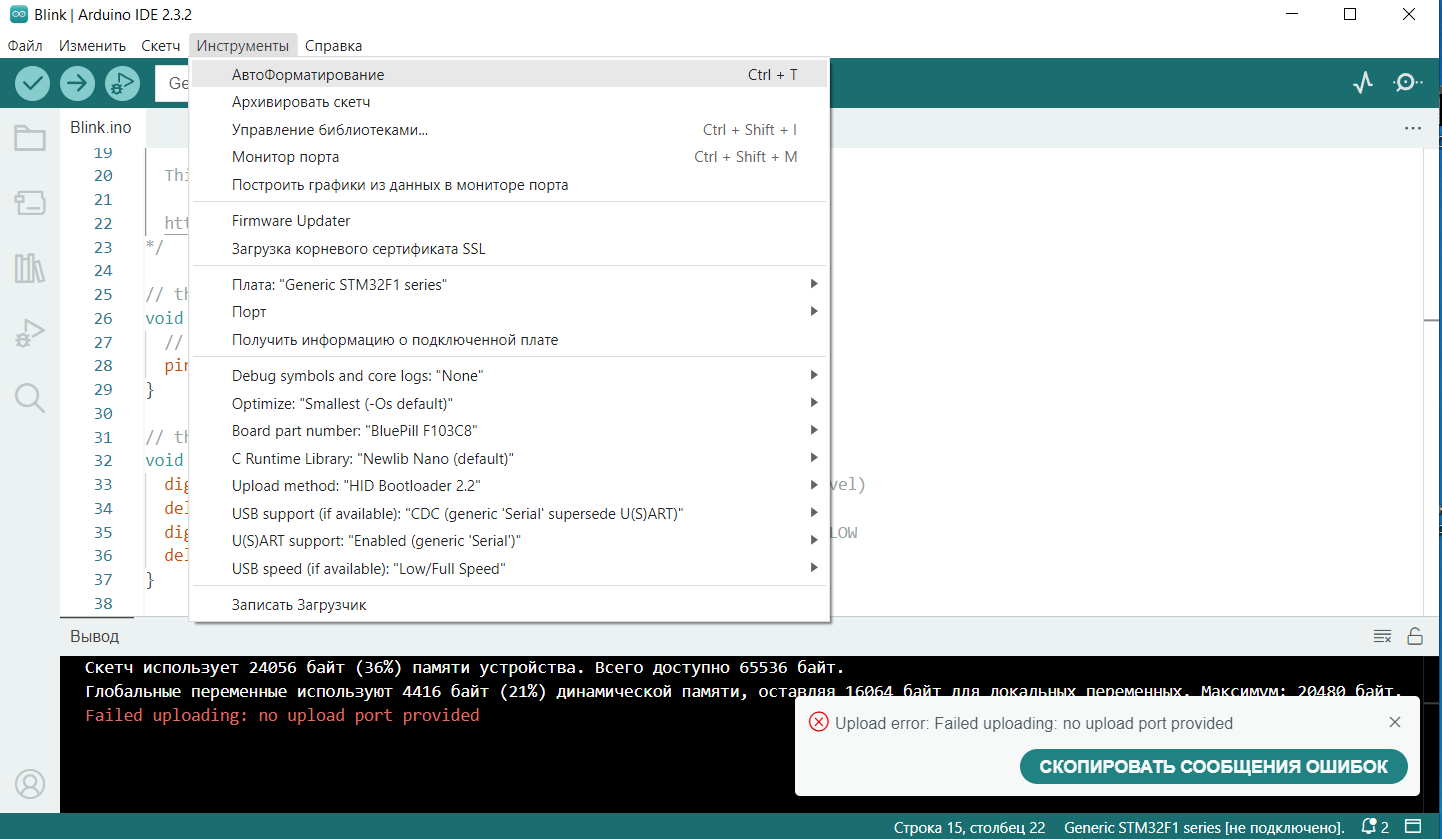Open the Sketchbook folder sidebar icon

click(x=30, y=139)
